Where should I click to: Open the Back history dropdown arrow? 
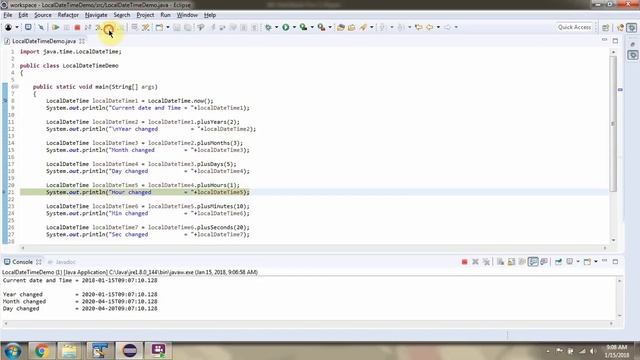[438, 27]
